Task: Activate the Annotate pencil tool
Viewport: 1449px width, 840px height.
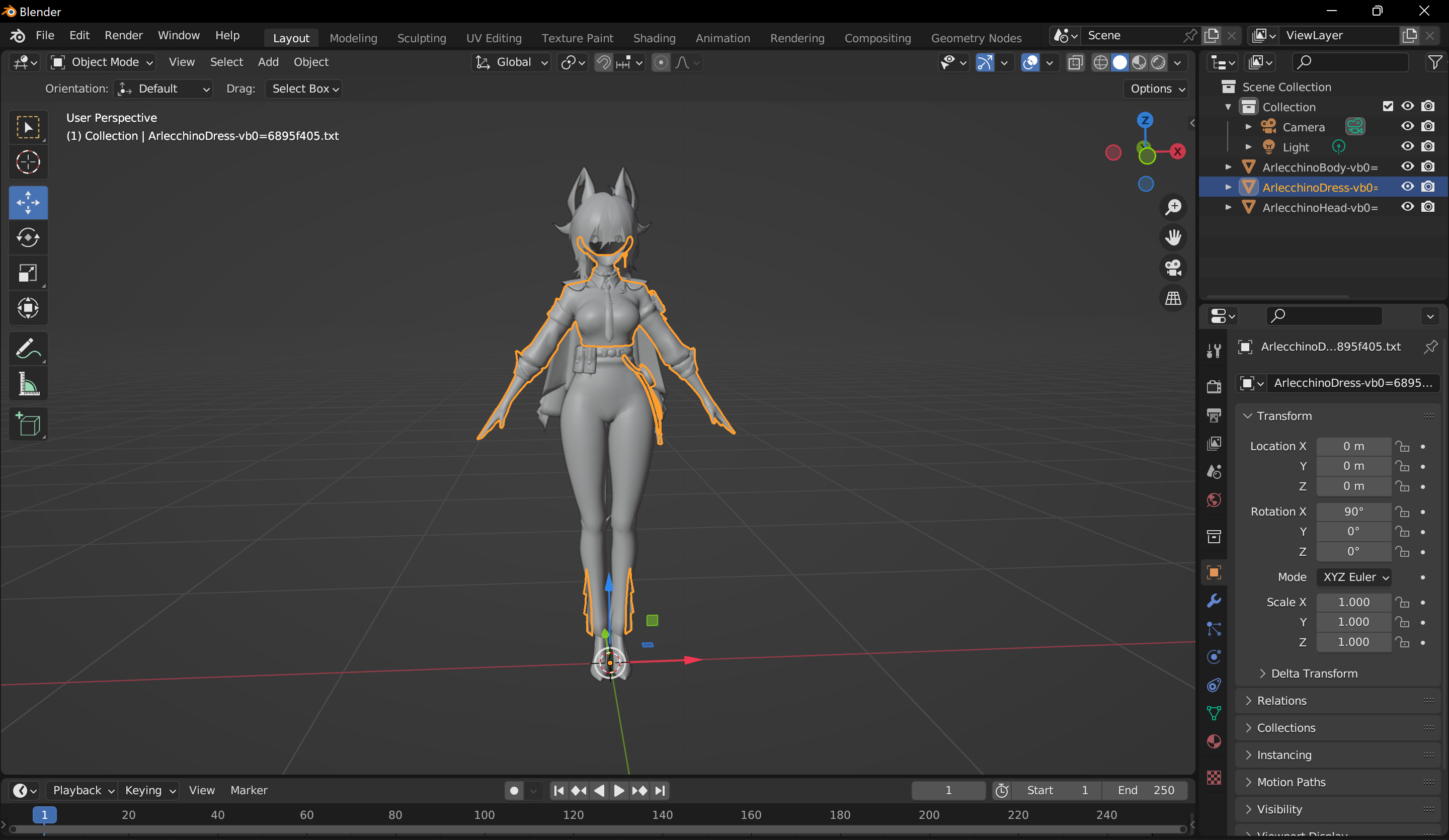Action: (x=28, y=348)
